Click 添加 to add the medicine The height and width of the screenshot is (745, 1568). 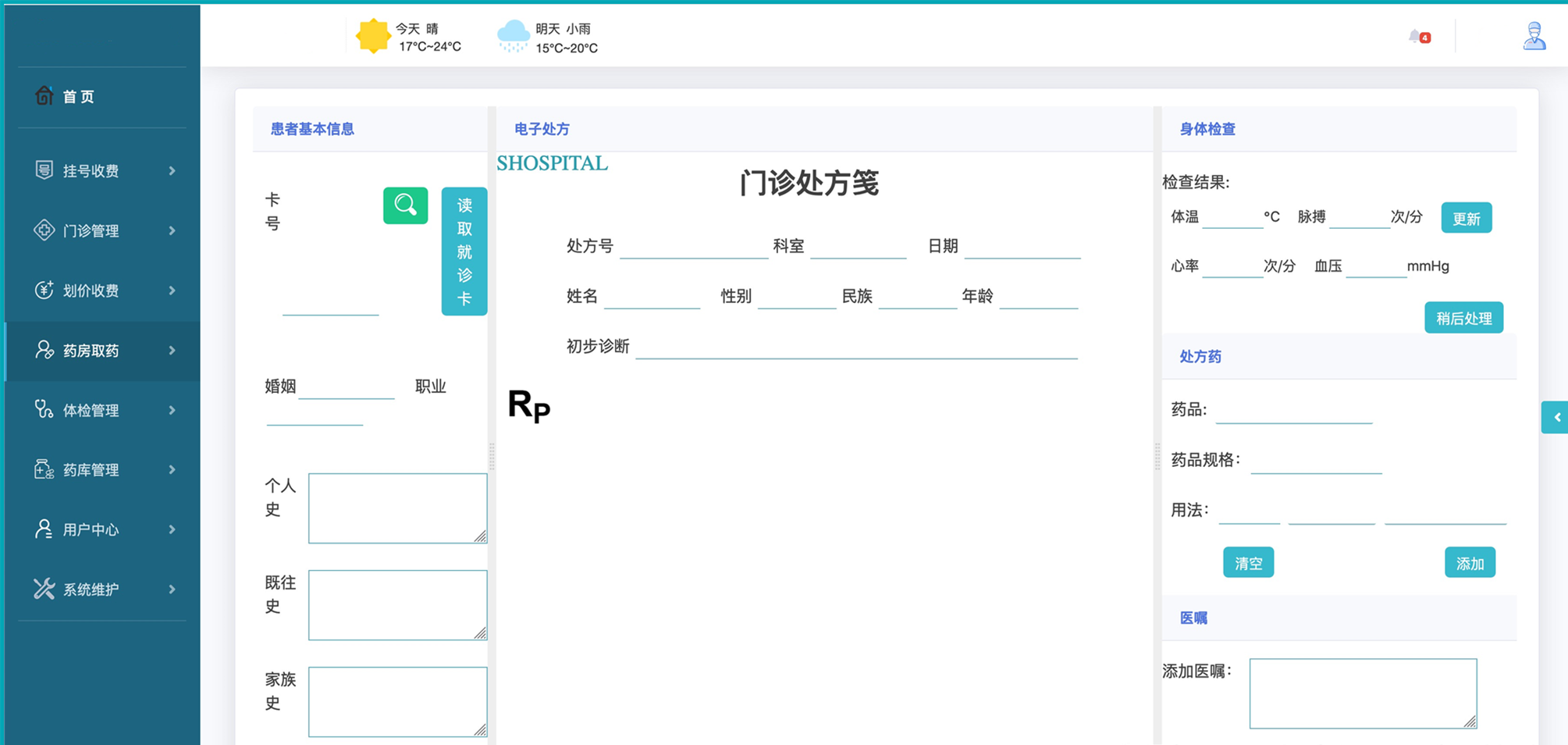coord(1470,563)
